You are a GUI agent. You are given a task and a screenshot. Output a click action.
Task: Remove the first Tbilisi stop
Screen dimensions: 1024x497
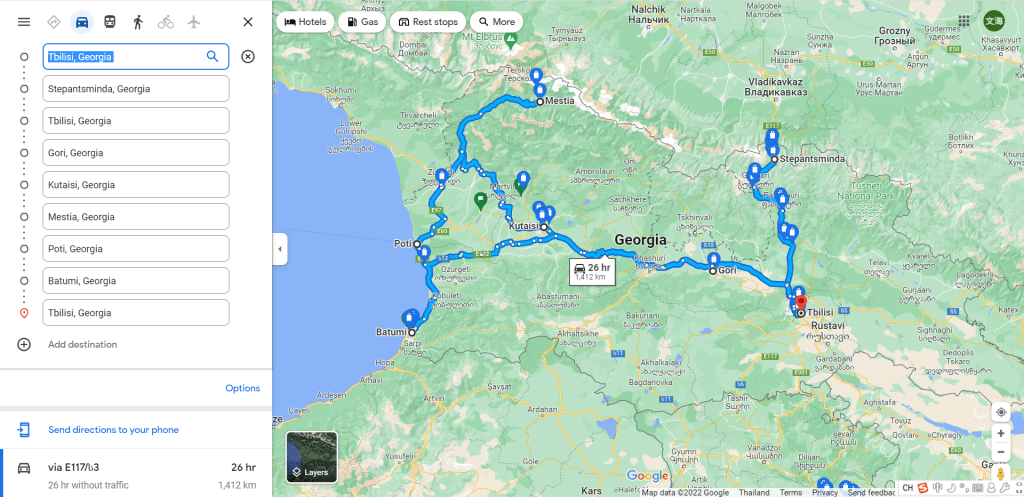coord(248,57)
